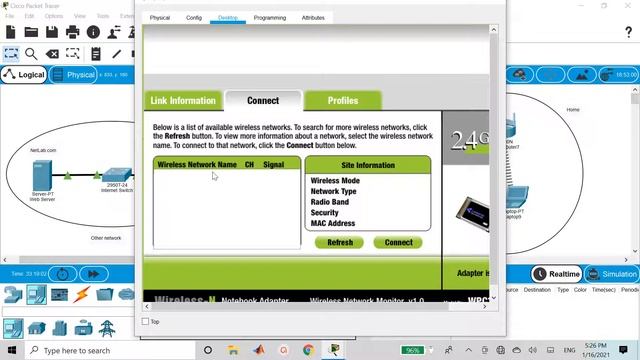Choose the Network Devices category icon
Image resolution: width=640 pixels, height=360 pixels.
[13, 295]
